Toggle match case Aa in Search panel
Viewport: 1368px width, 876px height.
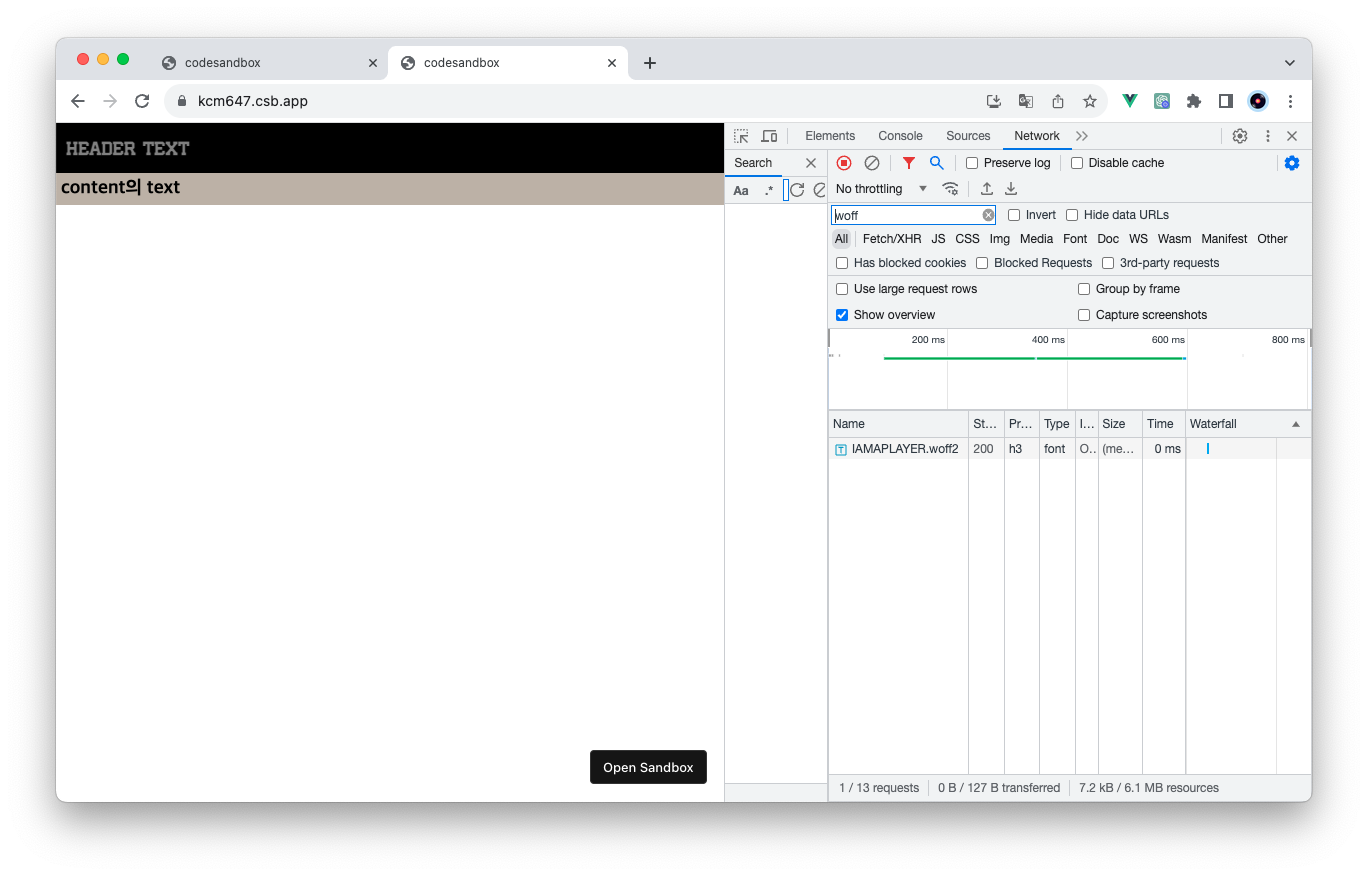(741, 190)
